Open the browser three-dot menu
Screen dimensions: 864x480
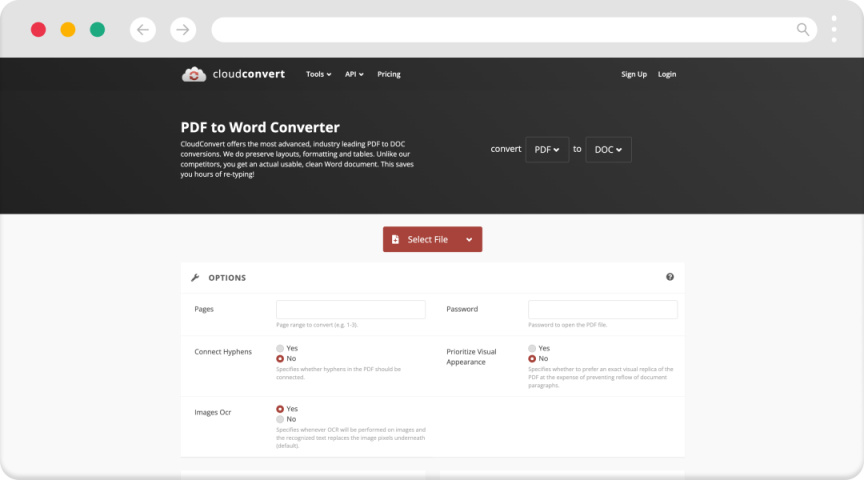[834, 29]
